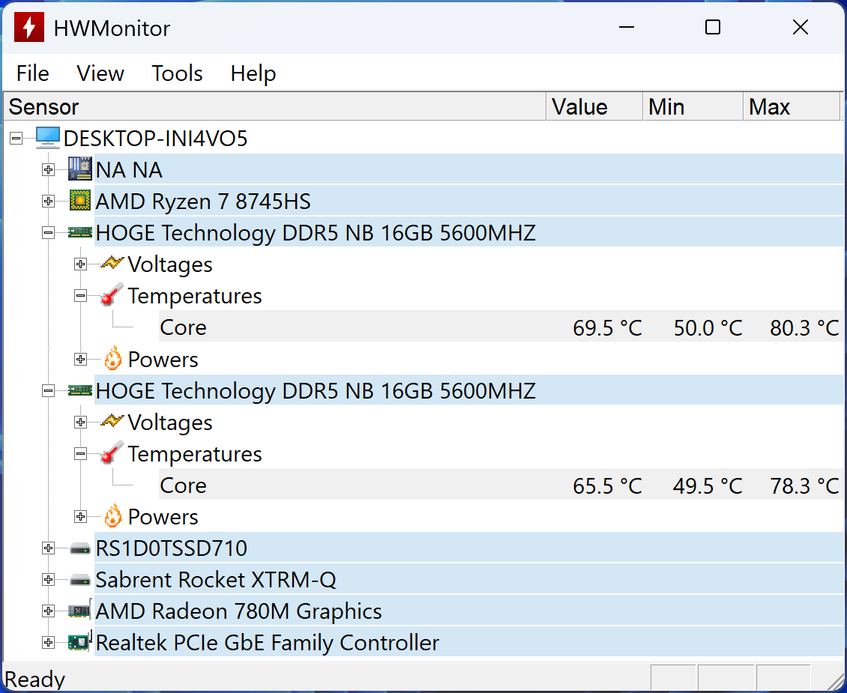The width and height of the screenshot is (847, 693).
Task: Select the RS1D0TSSD710 row label
Action: tap(171, 548)
